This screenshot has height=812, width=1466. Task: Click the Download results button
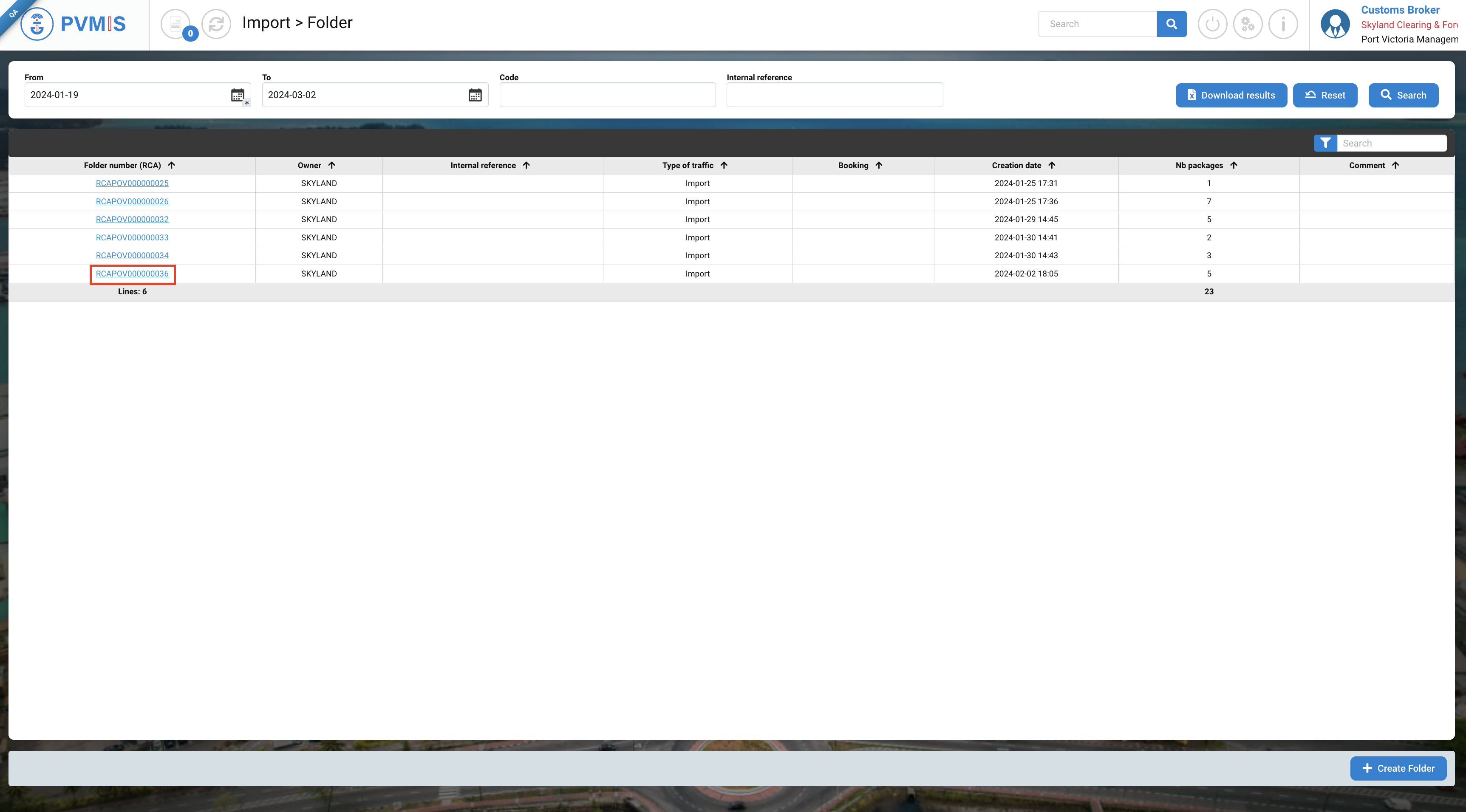point(1231,95)
